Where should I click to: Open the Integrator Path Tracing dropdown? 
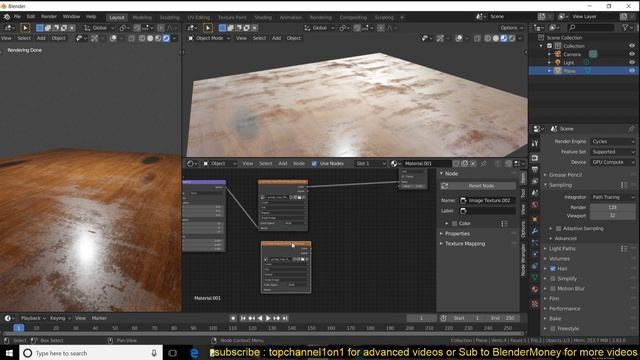(x=613, y=197)
